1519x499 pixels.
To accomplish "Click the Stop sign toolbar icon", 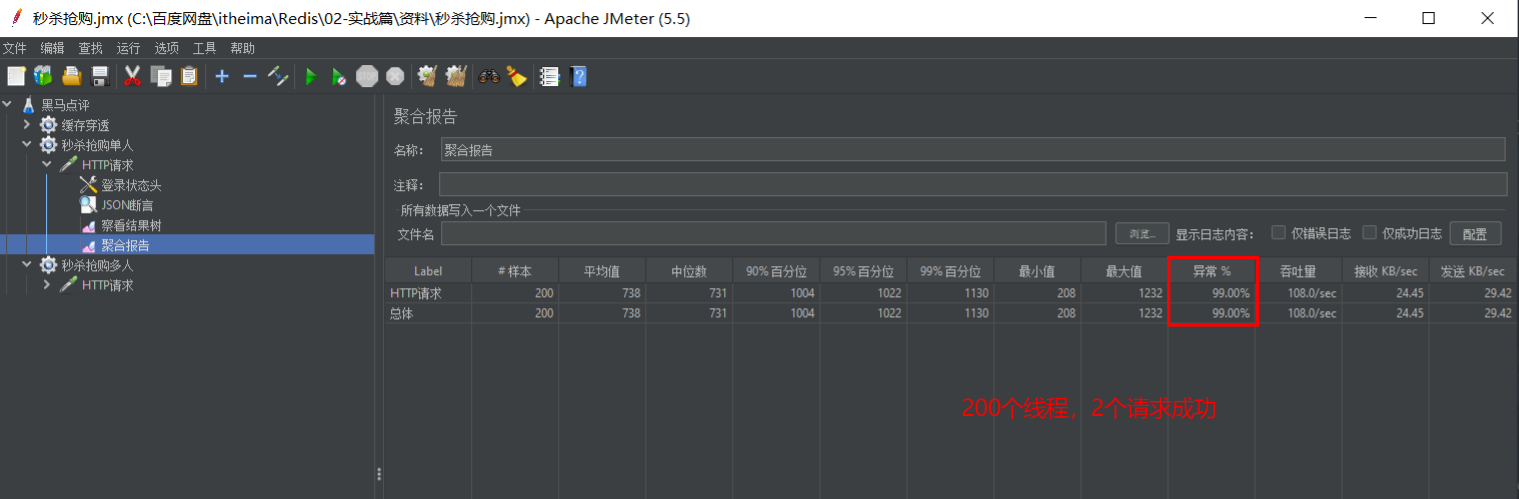I will click(x=367, y=76).
